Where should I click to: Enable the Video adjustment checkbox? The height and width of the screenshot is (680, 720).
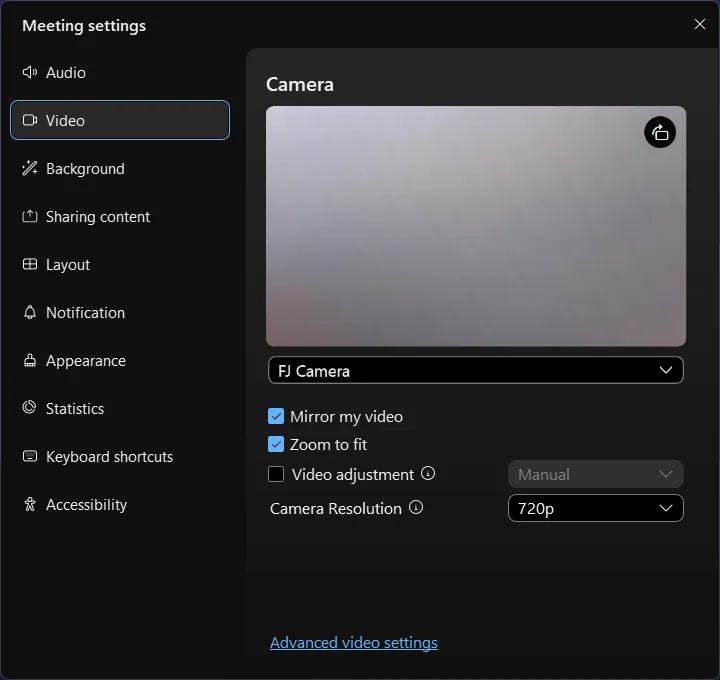[x=277, y=475]
